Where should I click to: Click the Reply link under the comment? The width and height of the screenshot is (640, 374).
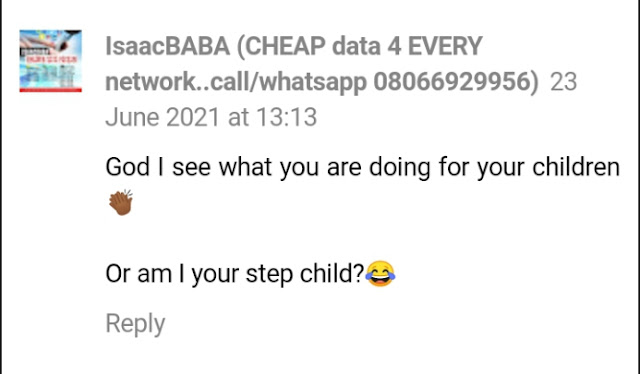135,323
